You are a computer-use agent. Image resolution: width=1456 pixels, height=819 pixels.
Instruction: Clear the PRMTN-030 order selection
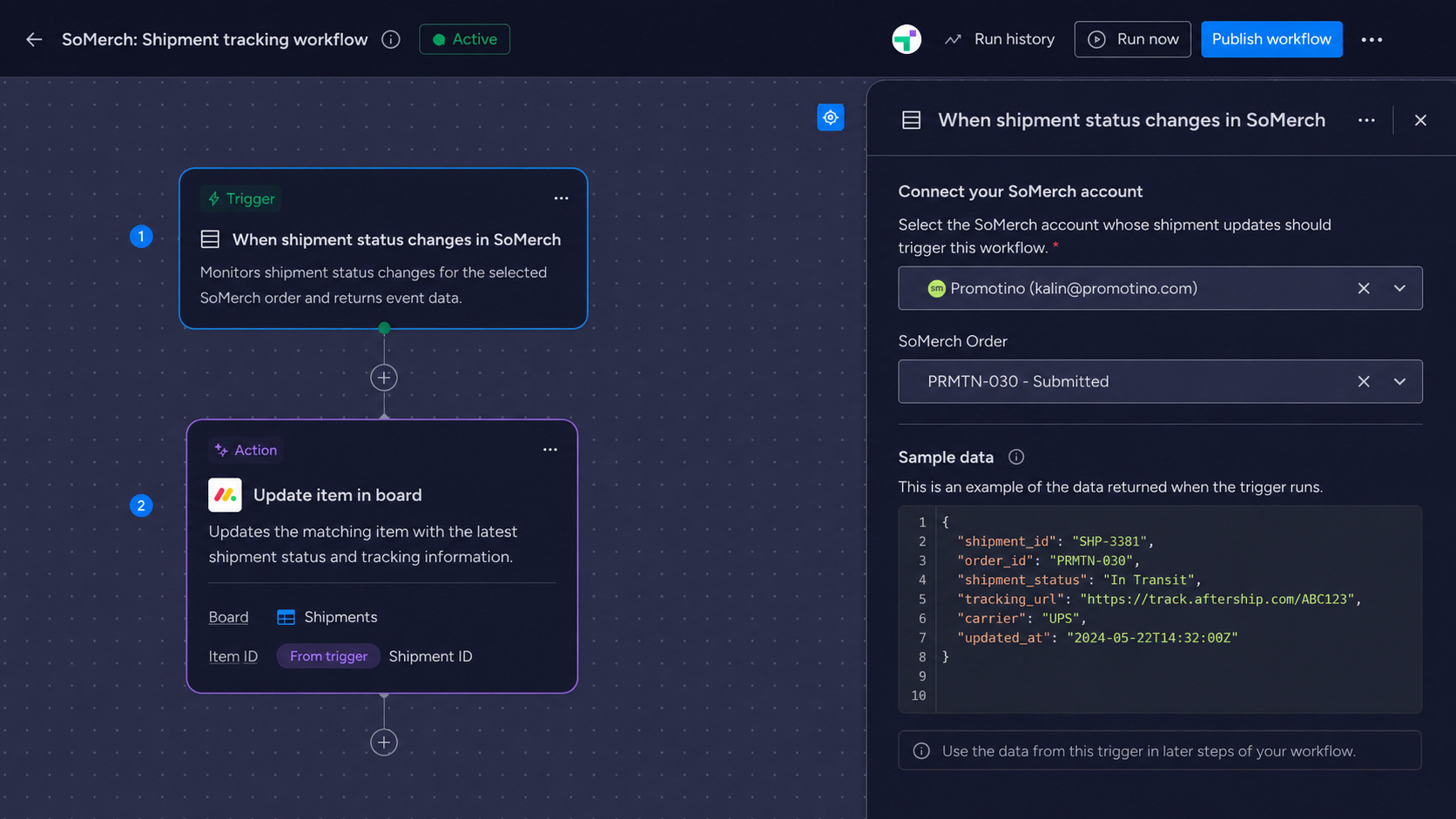pos(1364,381)
